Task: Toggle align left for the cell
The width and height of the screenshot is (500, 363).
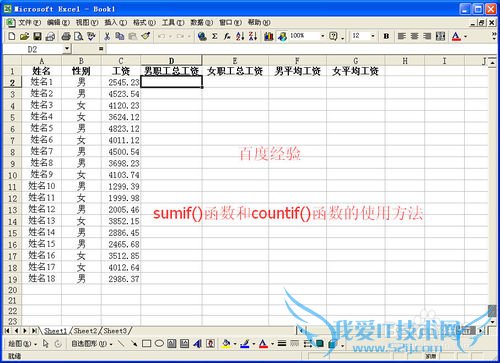Action: (x=402, y=36)
